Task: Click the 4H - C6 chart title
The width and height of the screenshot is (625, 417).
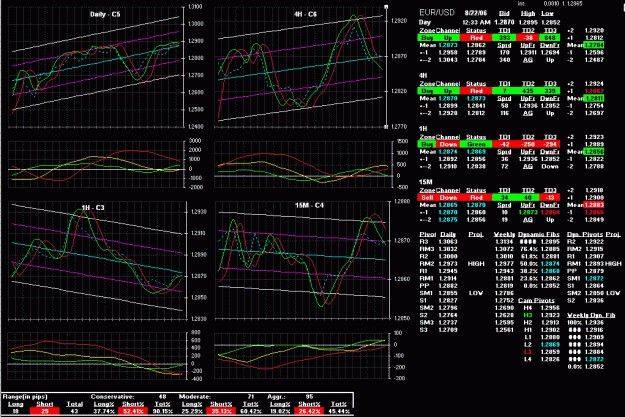Action: 305,14
